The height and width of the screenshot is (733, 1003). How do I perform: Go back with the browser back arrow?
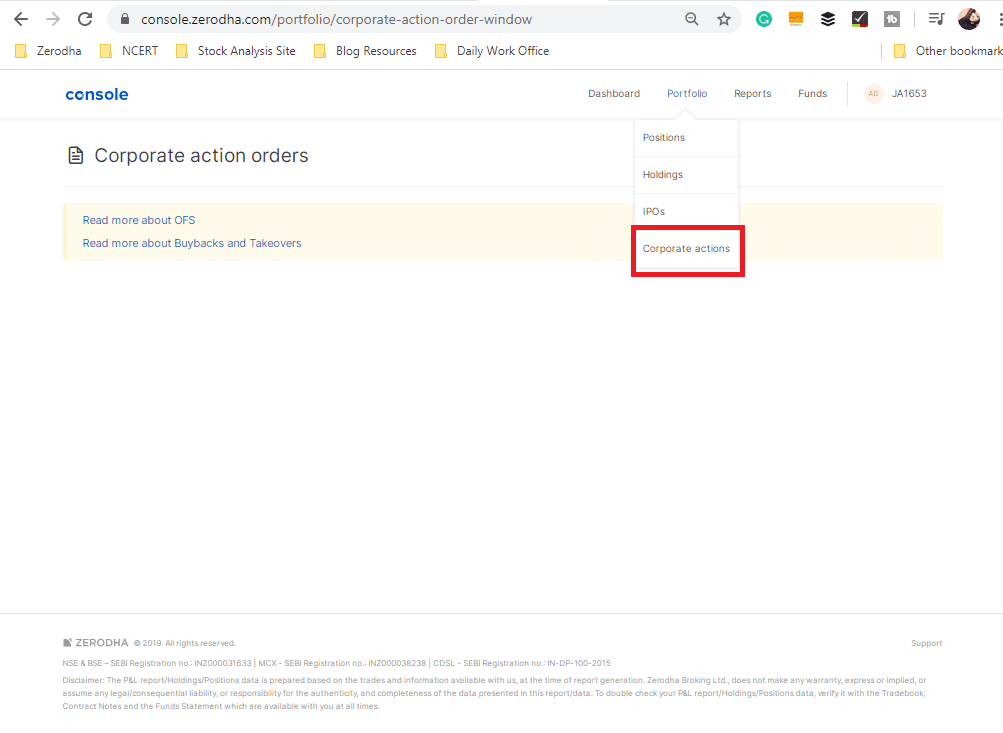pos(20,19)
